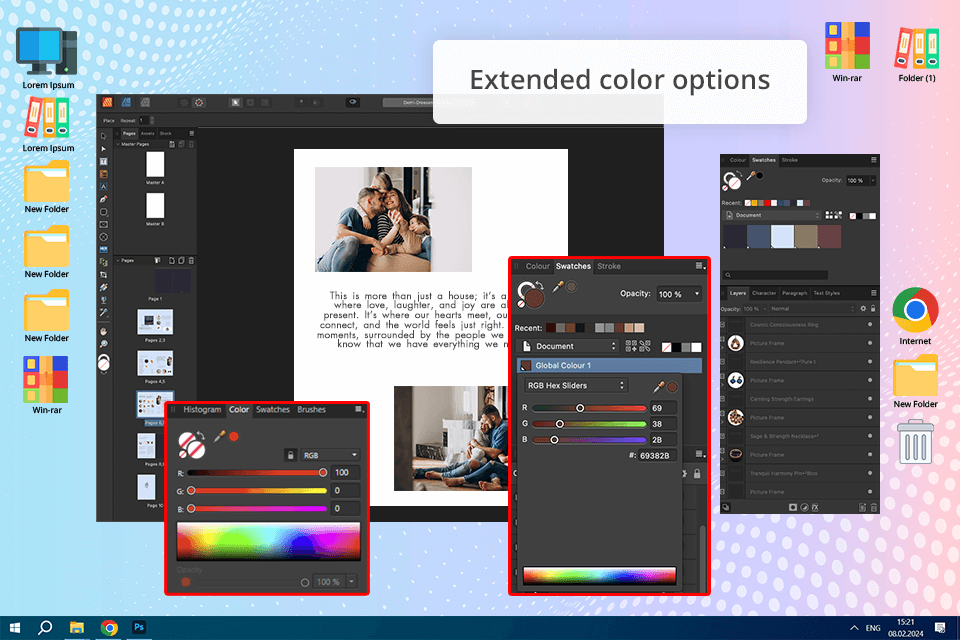
Task: Open the Opacity 100 % dropdown in highlighted Swatches panel
Action: (x=679, y=294)
